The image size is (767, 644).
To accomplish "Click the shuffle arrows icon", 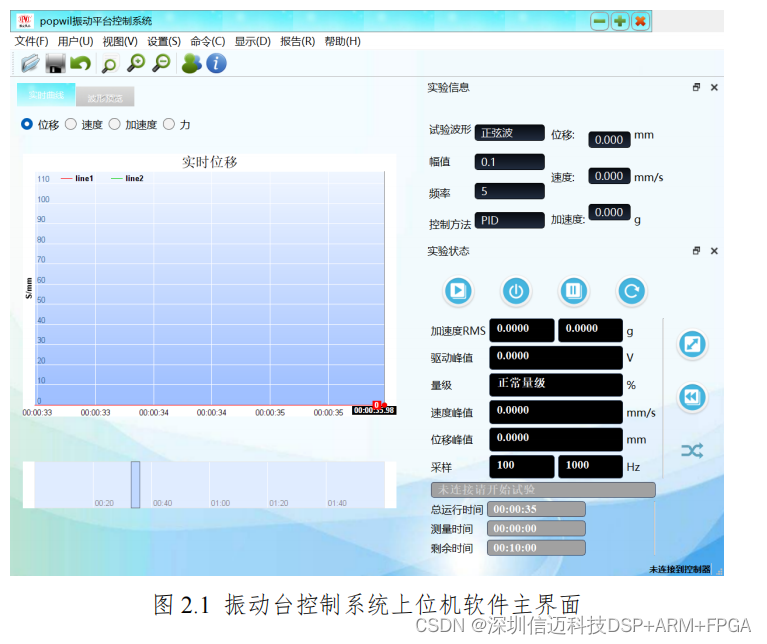I will 692,451.
